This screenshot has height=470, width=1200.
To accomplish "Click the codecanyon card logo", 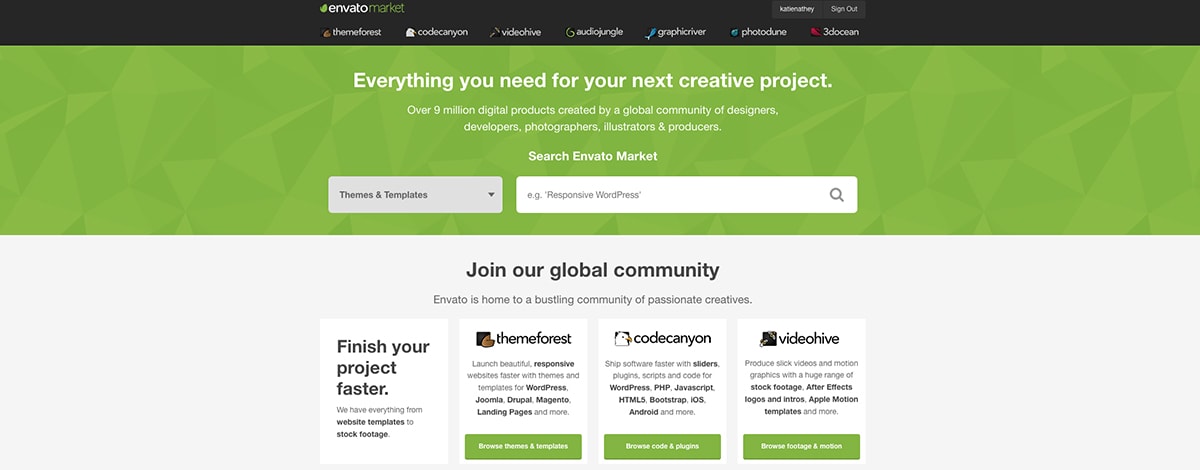I will (x=662, y=339).
